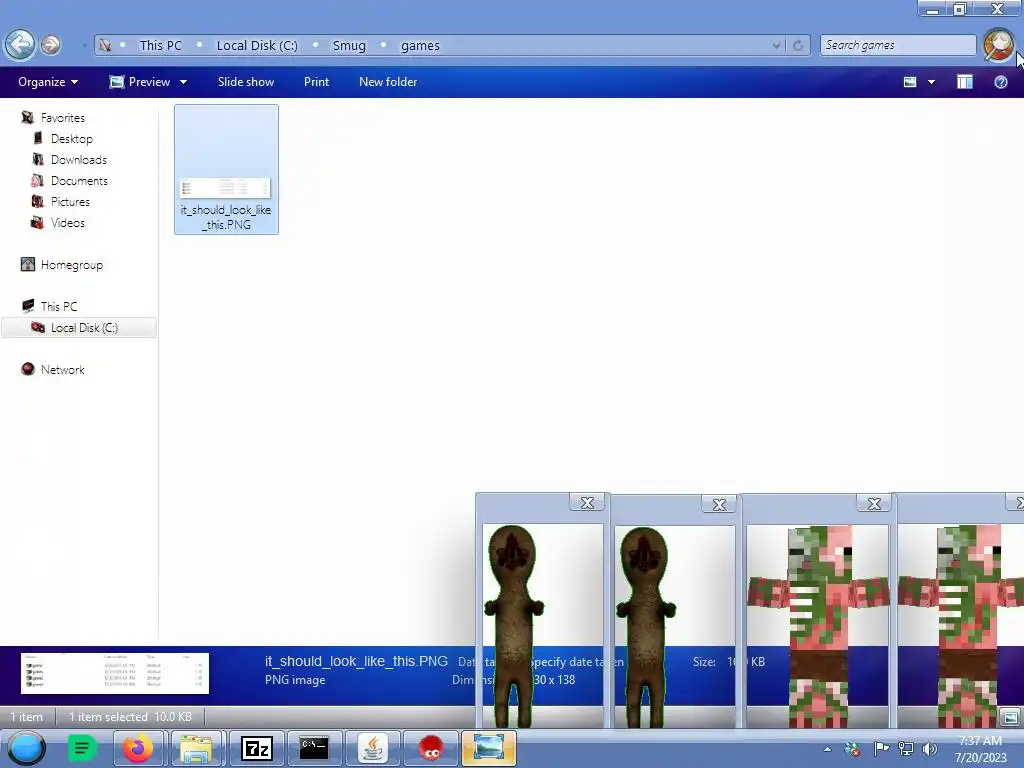
Task: Open the volume speaker tray icon
Action: (929, 748)
